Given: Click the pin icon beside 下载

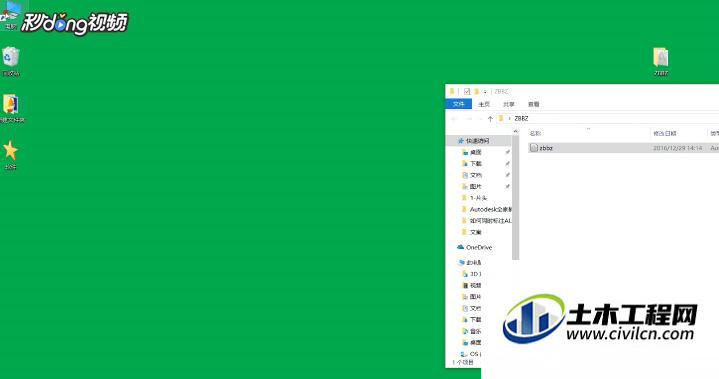Looking at the screenshot, I should (508, 164).
